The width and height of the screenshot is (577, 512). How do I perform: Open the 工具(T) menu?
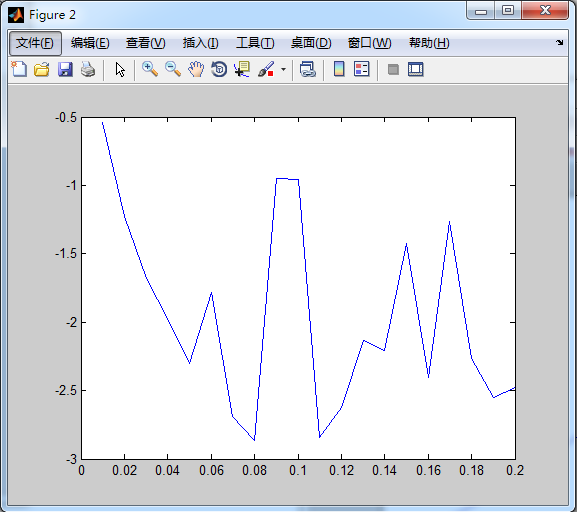pos(255,43)
